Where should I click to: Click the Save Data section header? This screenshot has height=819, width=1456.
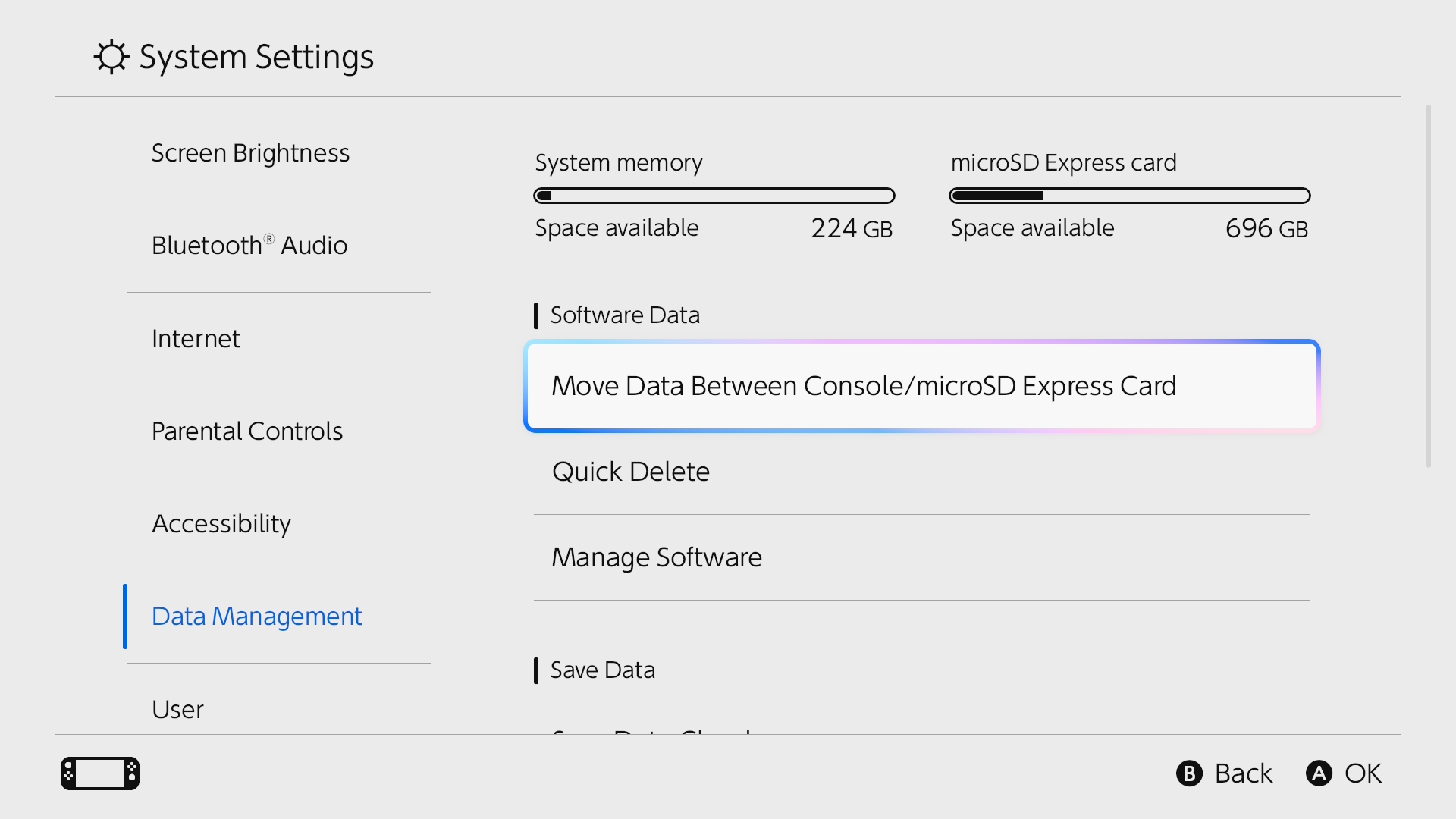tap(602, 670)
